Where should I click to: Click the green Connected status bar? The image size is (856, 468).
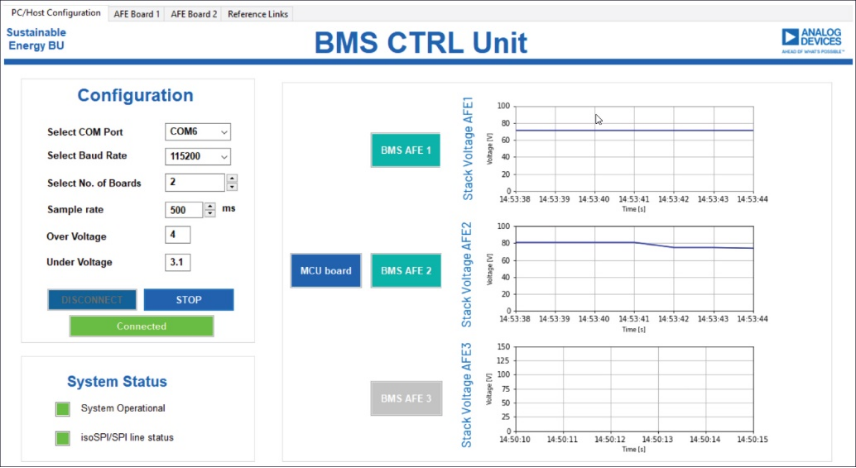(141, 326)
